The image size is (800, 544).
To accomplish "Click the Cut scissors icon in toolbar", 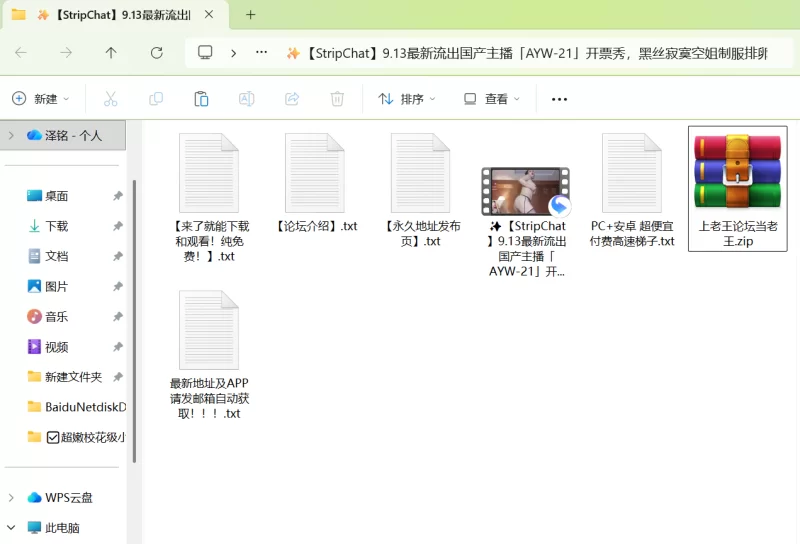I will coord(110,99).
